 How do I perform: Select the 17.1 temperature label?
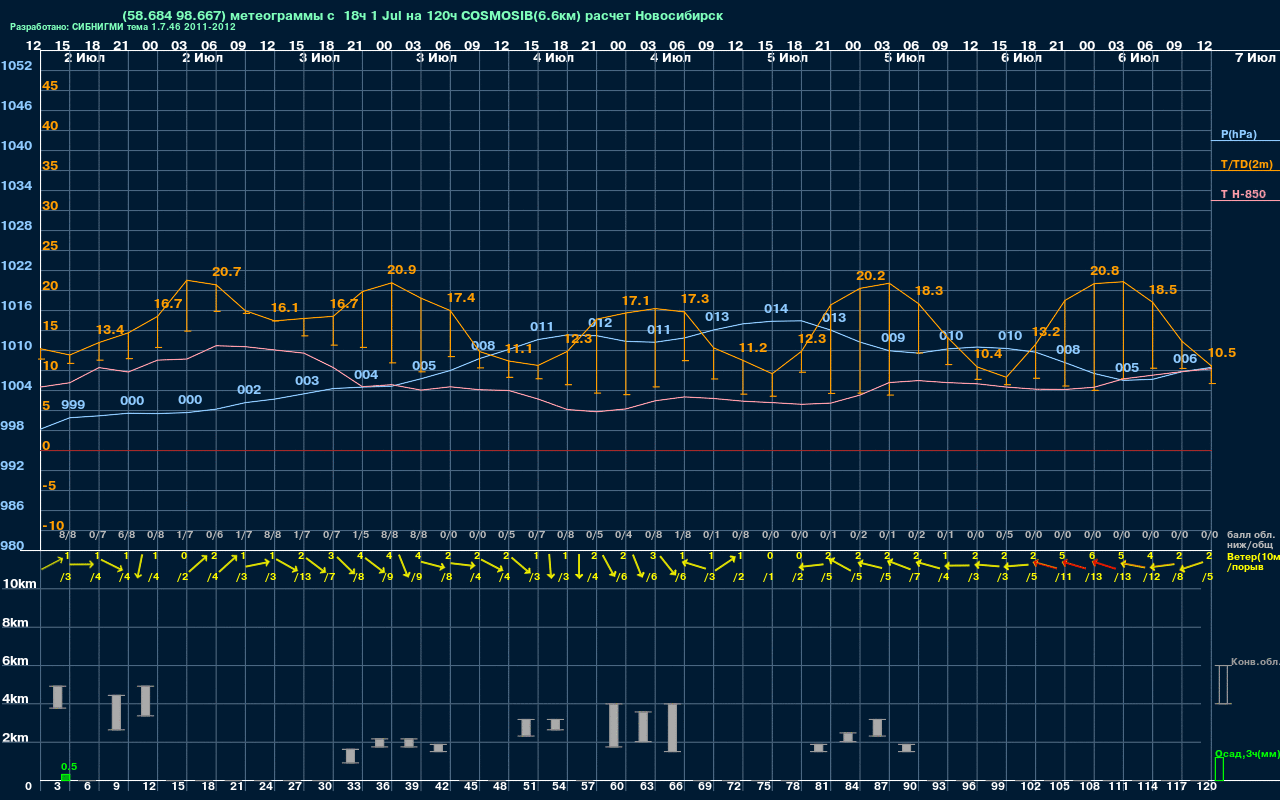[636, 301]
